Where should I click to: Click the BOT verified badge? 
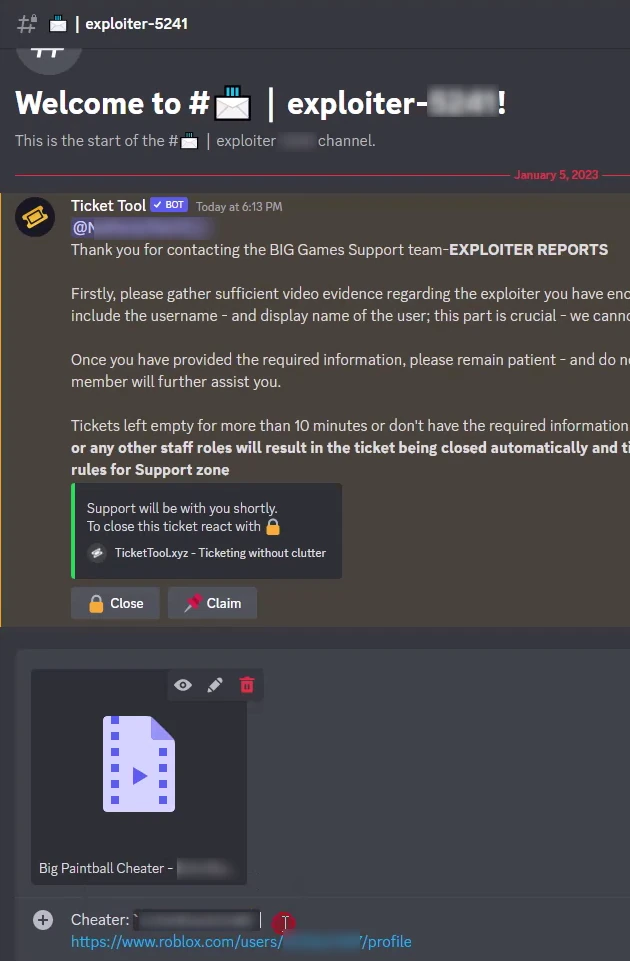coord(169,205)
